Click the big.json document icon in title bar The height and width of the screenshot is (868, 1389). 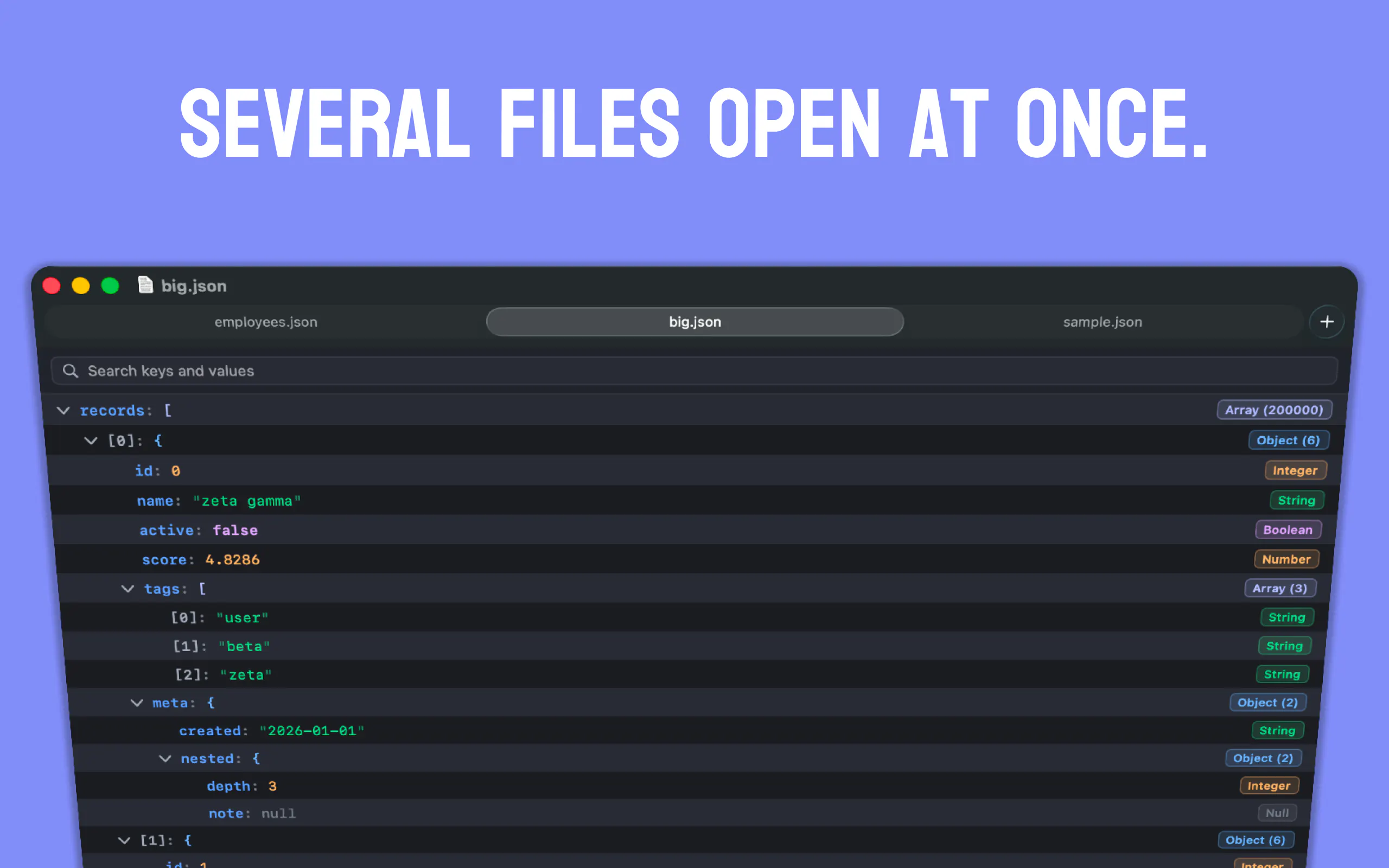145,285
